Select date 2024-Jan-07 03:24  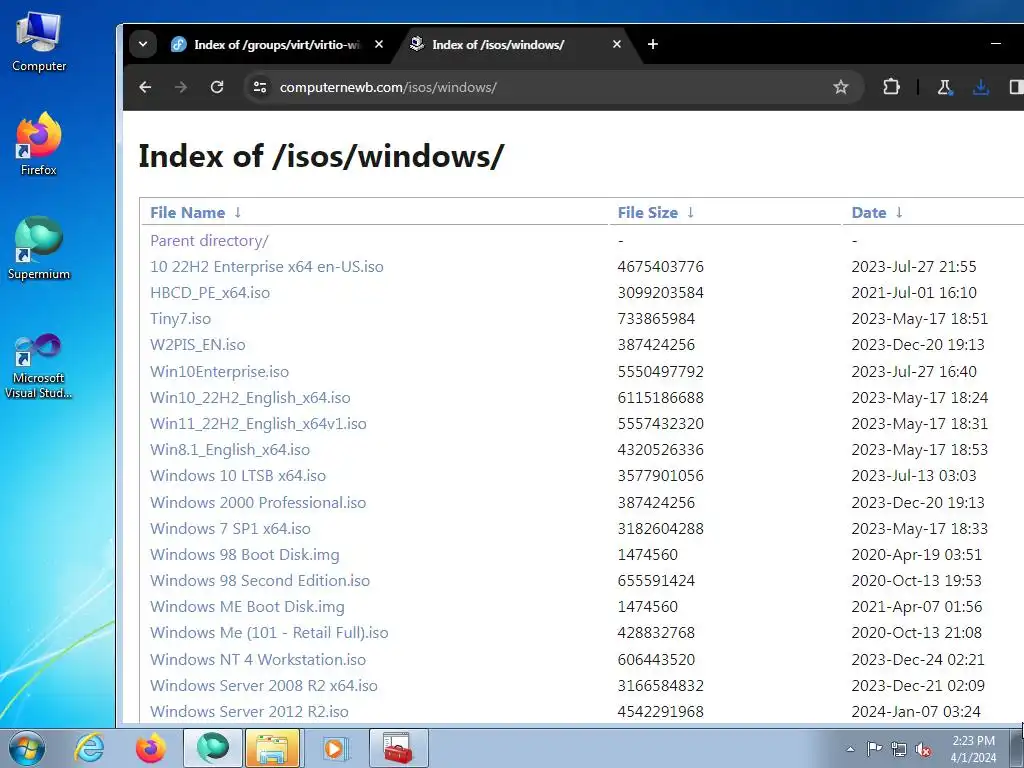tap(916, 712)
